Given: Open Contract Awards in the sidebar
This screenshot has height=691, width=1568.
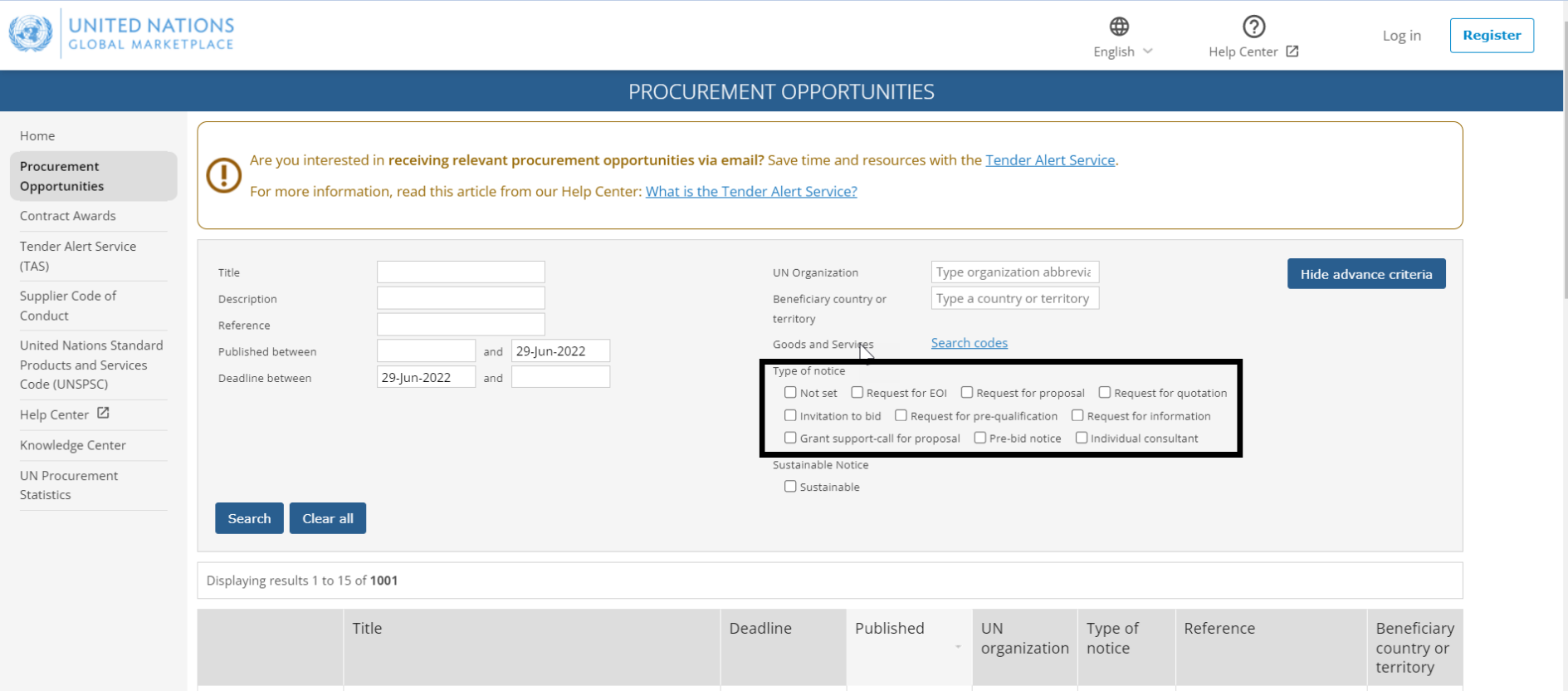Looking at the screenshot, I should point(68,216).
